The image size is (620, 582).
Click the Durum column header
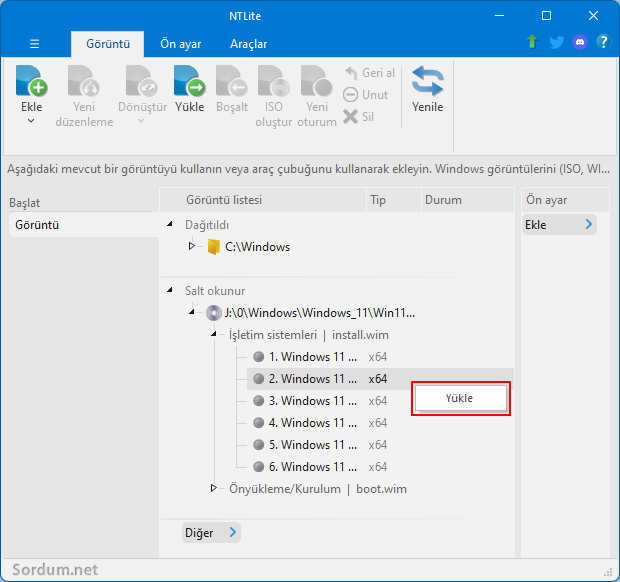tap(468, 200)
